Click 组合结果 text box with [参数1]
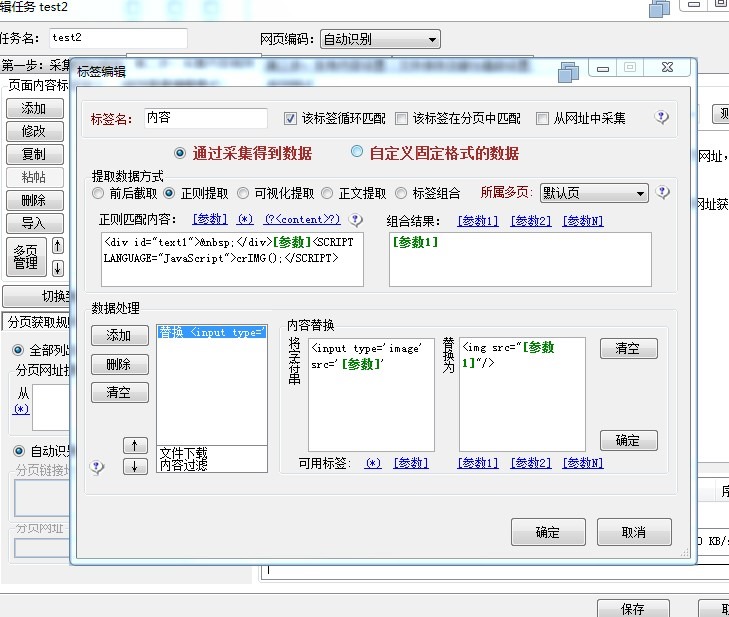 (520, 259)
